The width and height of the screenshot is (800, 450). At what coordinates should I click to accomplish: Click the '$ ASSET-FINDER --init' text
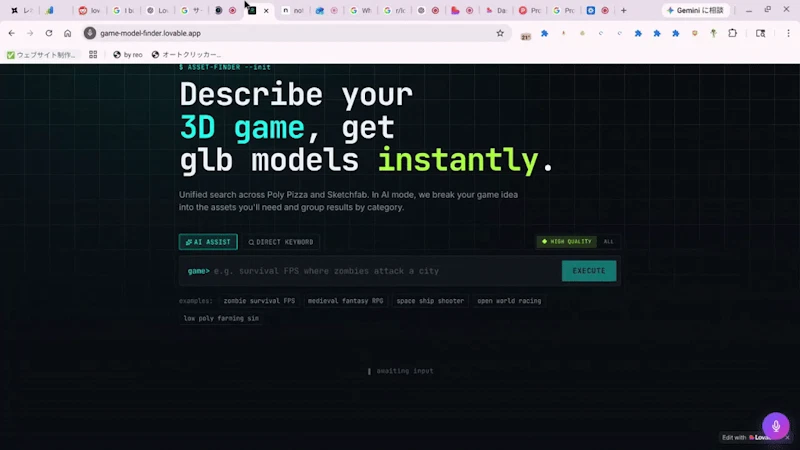pos(224,67)
